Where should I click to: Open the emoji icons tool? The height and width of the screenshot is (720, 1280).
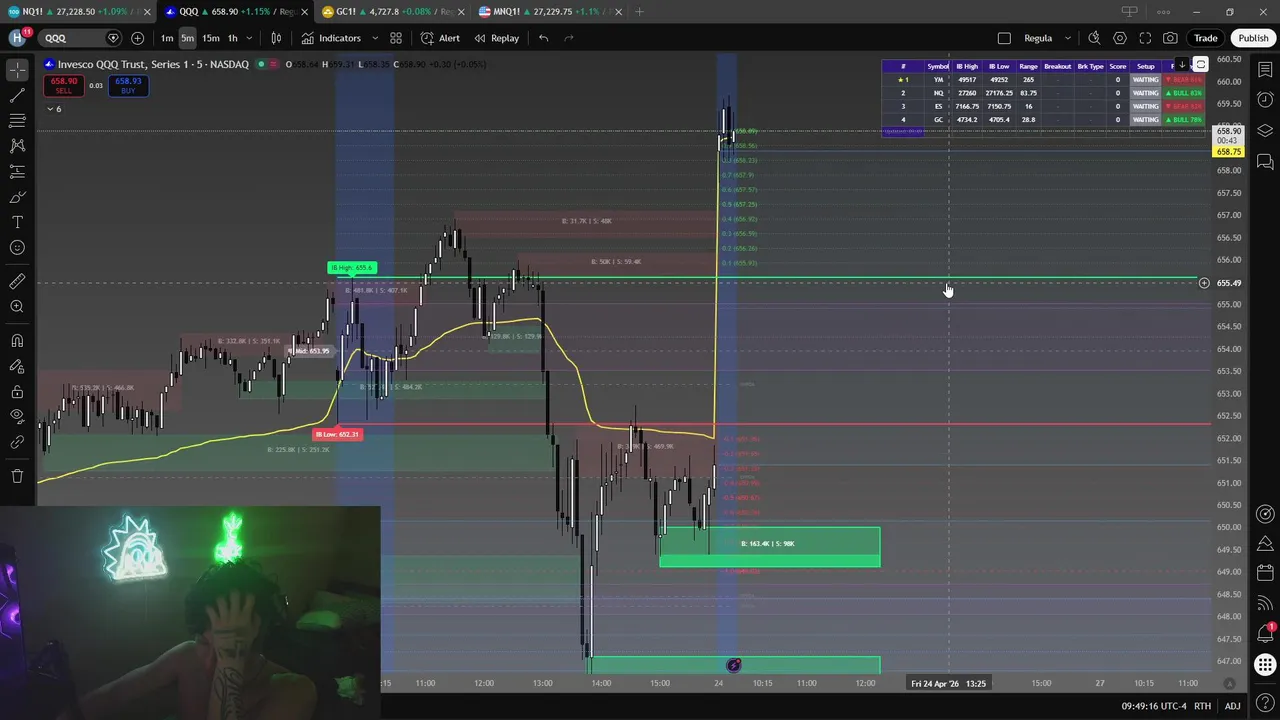click(x=17, y=248)
